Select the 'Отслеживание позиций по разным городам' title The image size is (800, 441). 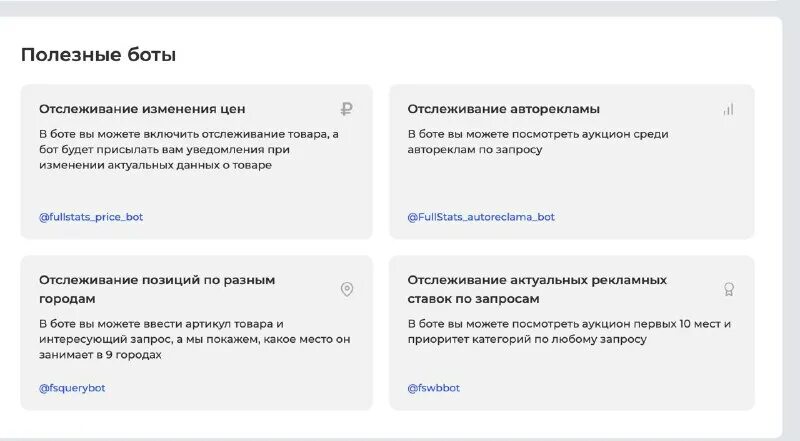(157, 289)
